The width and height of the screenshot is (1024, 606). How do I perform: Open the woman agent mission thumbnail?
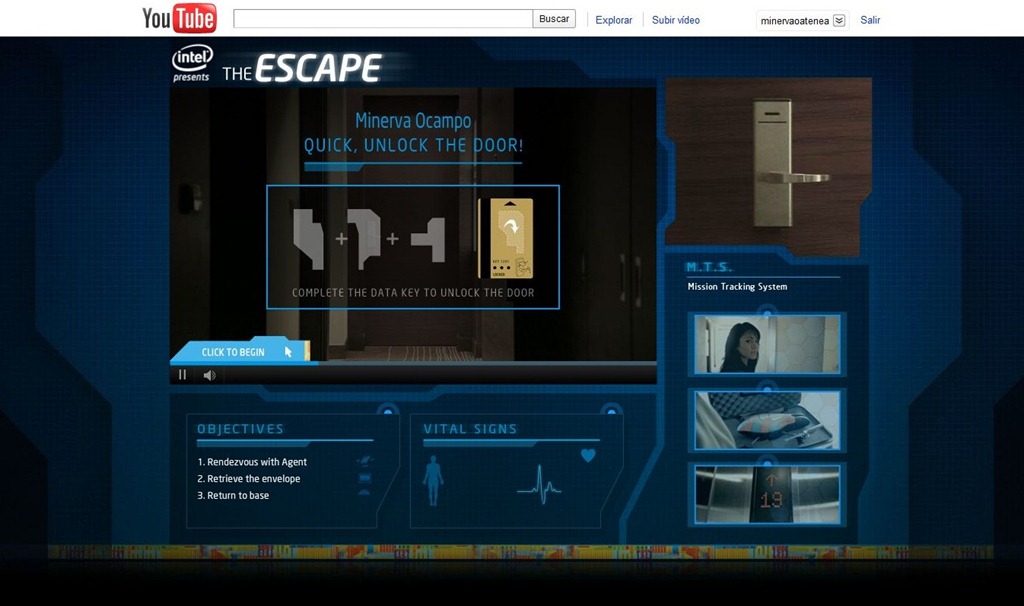tap(767, 345)
